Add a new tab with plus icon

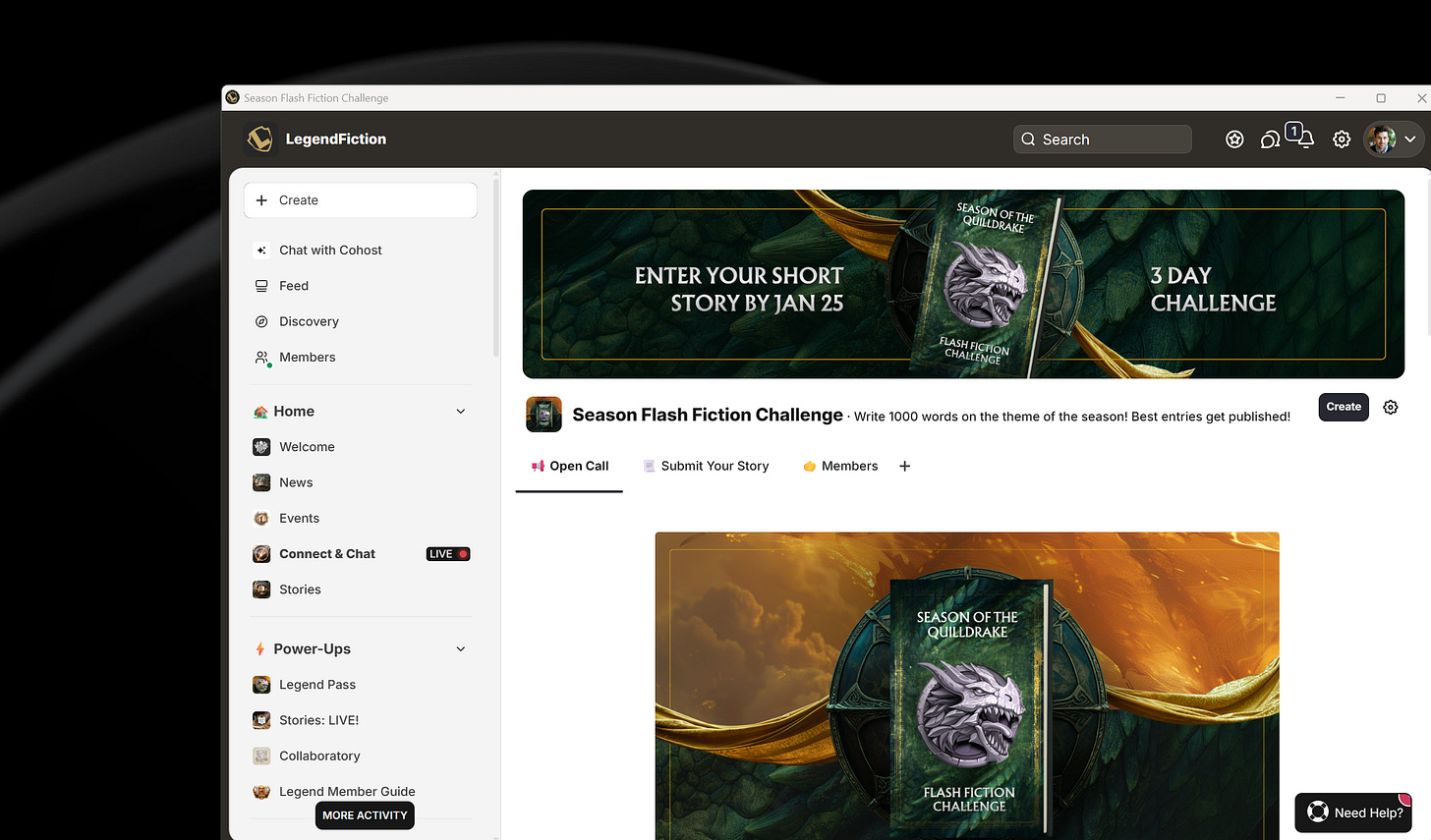tap(905, 467)
